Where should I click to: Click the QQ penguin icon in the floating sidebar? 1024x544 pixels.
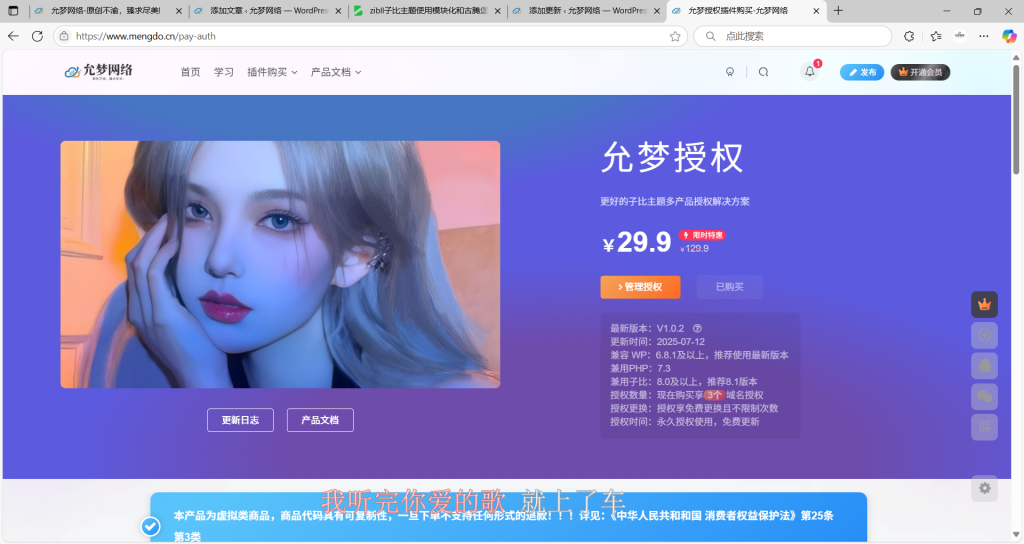pos(984,366)
